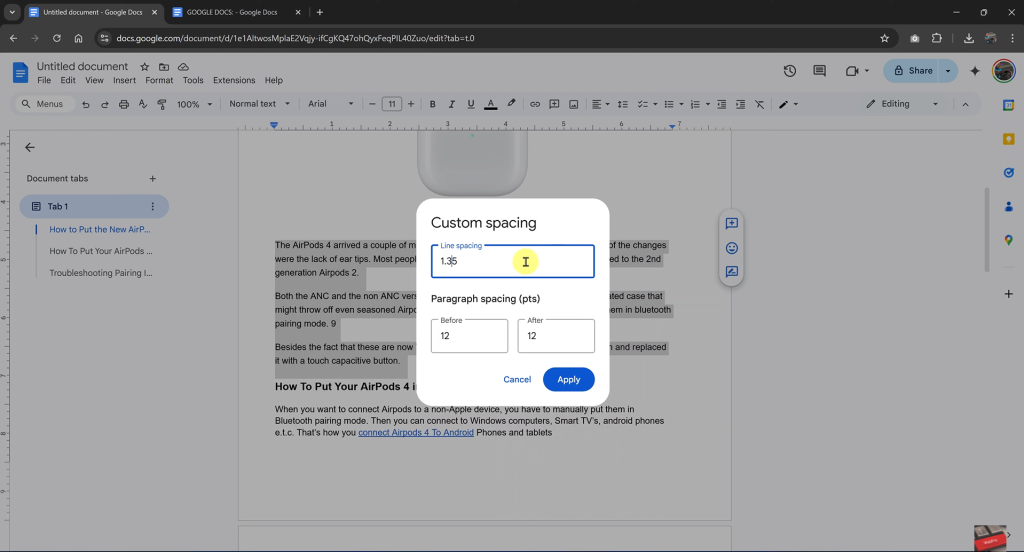Star the Untitled document
The width and height of the screenshot is (1024, 552).
pos(144,67)
